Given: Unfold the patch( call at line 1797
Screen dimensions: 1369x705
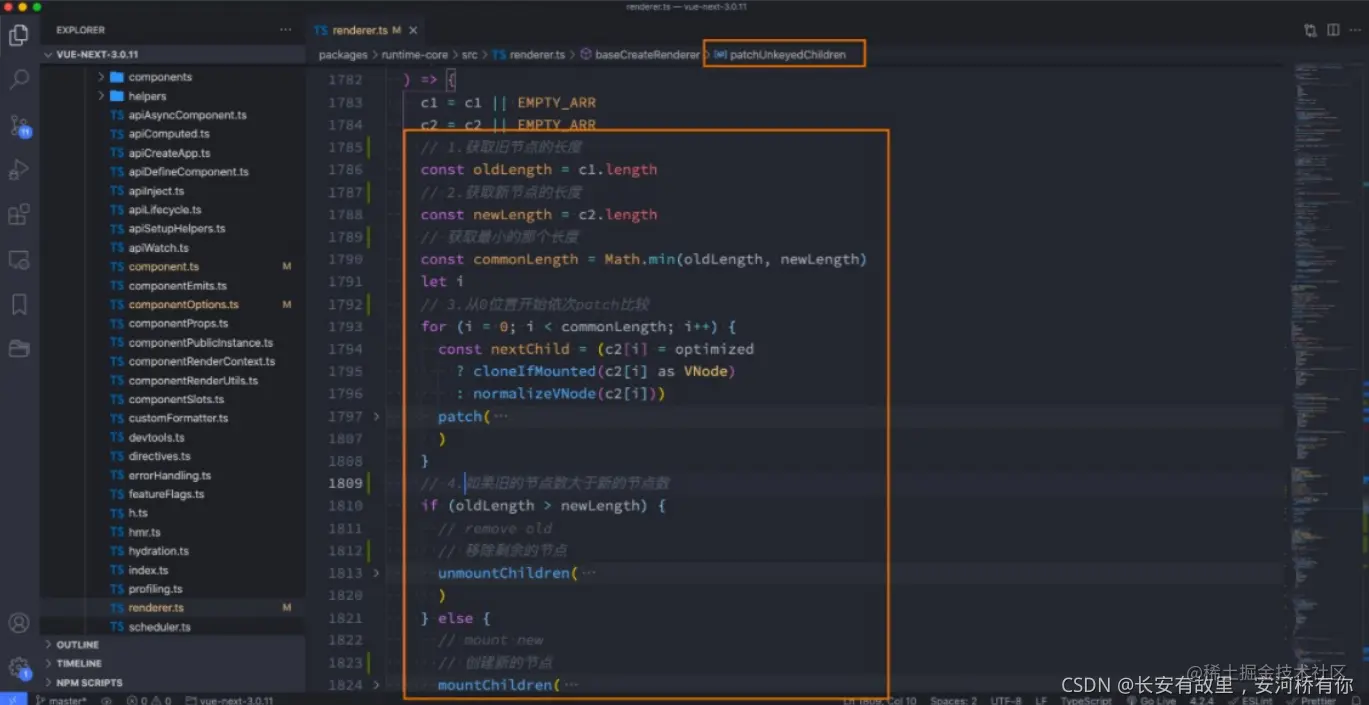Looking at the screenshot, I should [376, 416].
